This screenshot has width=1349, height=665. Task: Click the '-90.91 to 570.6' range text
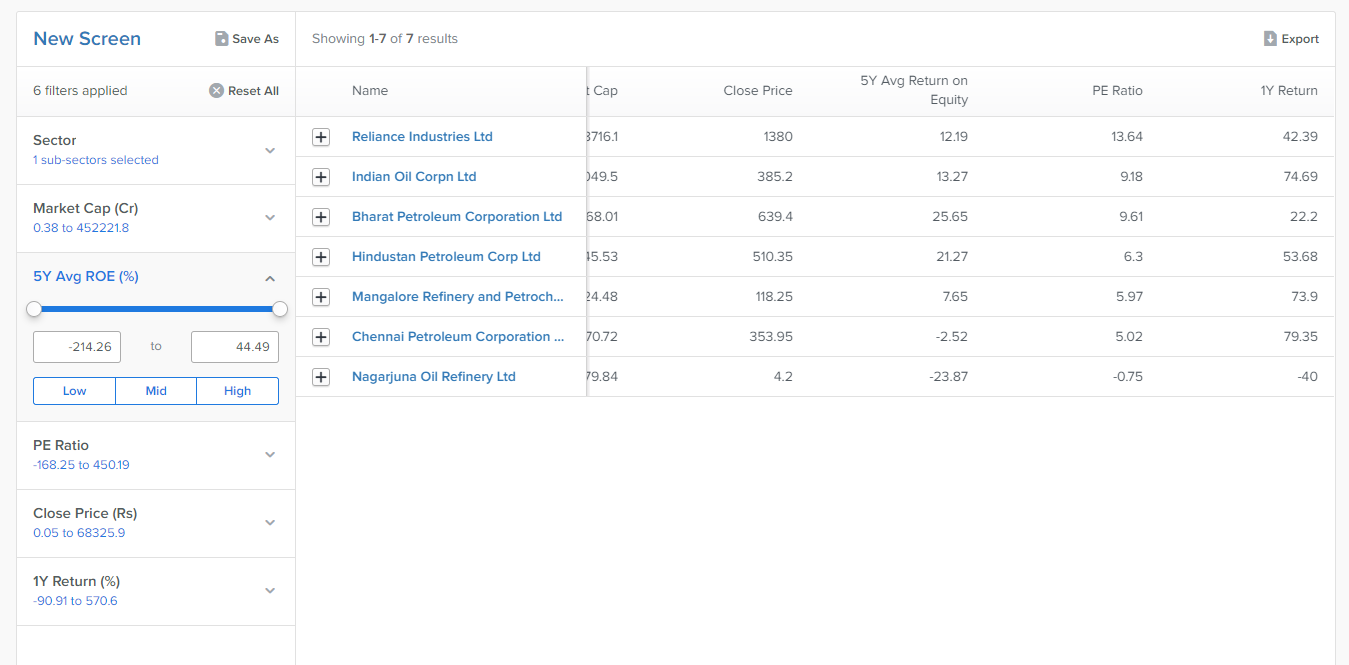(75, 601)
